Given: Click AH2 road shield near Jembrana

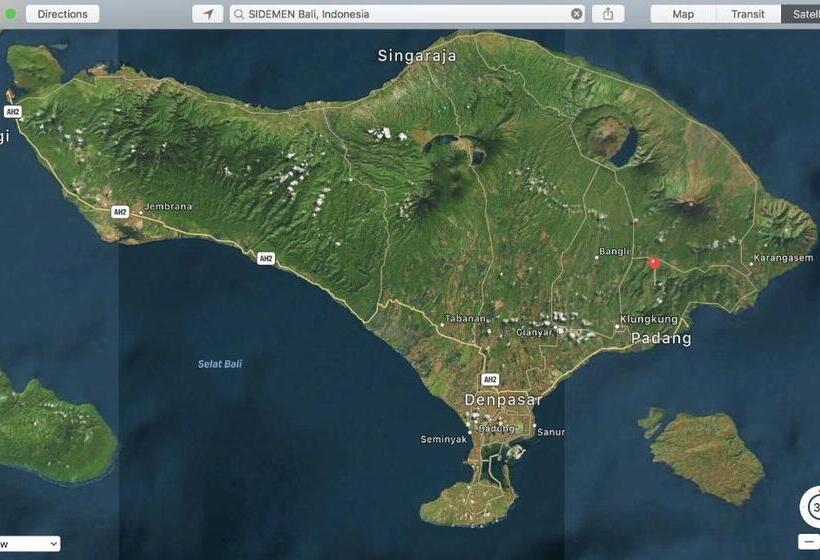Looking at the screenshot, I should [120, 212].
